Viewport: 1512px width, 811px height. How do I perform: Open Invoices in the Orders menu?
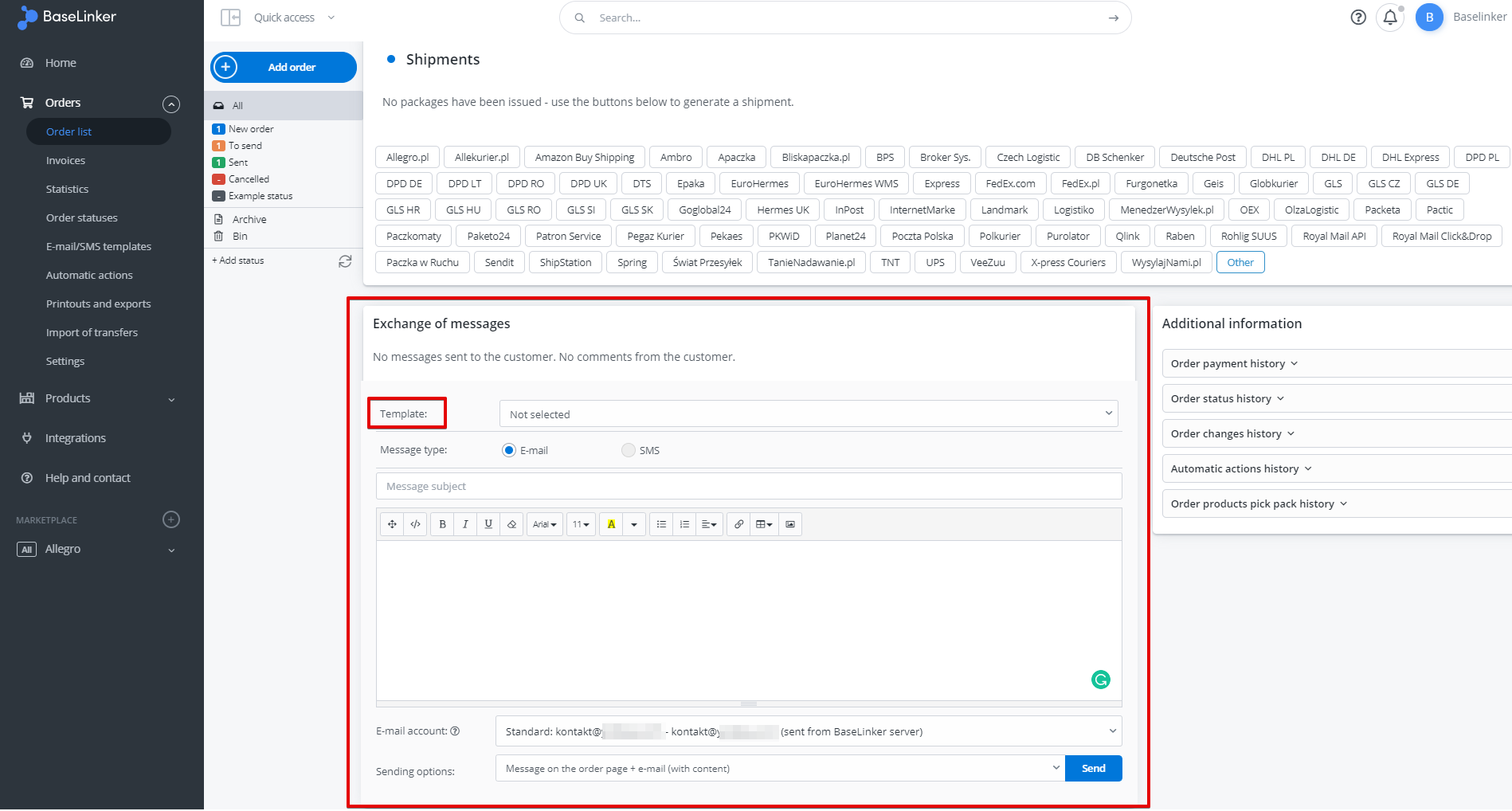click(65, 160)
